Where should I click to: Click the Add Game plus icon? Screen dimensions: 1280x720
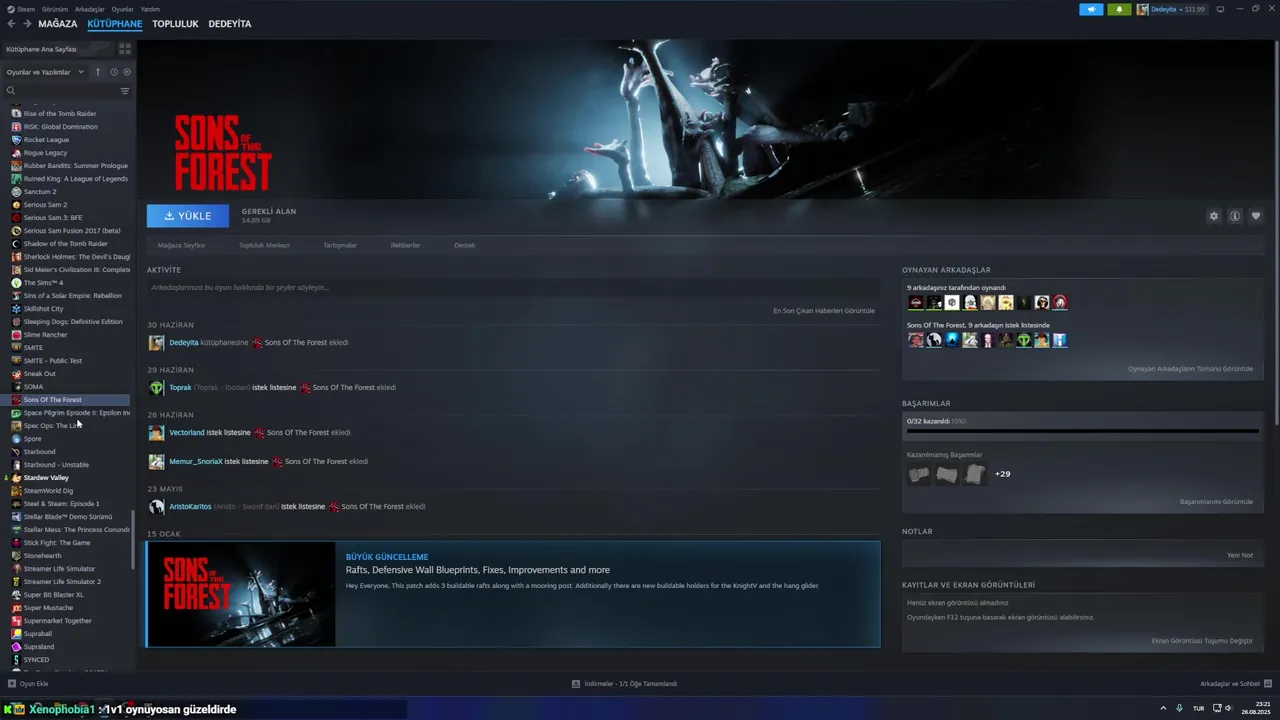(12, 684)
